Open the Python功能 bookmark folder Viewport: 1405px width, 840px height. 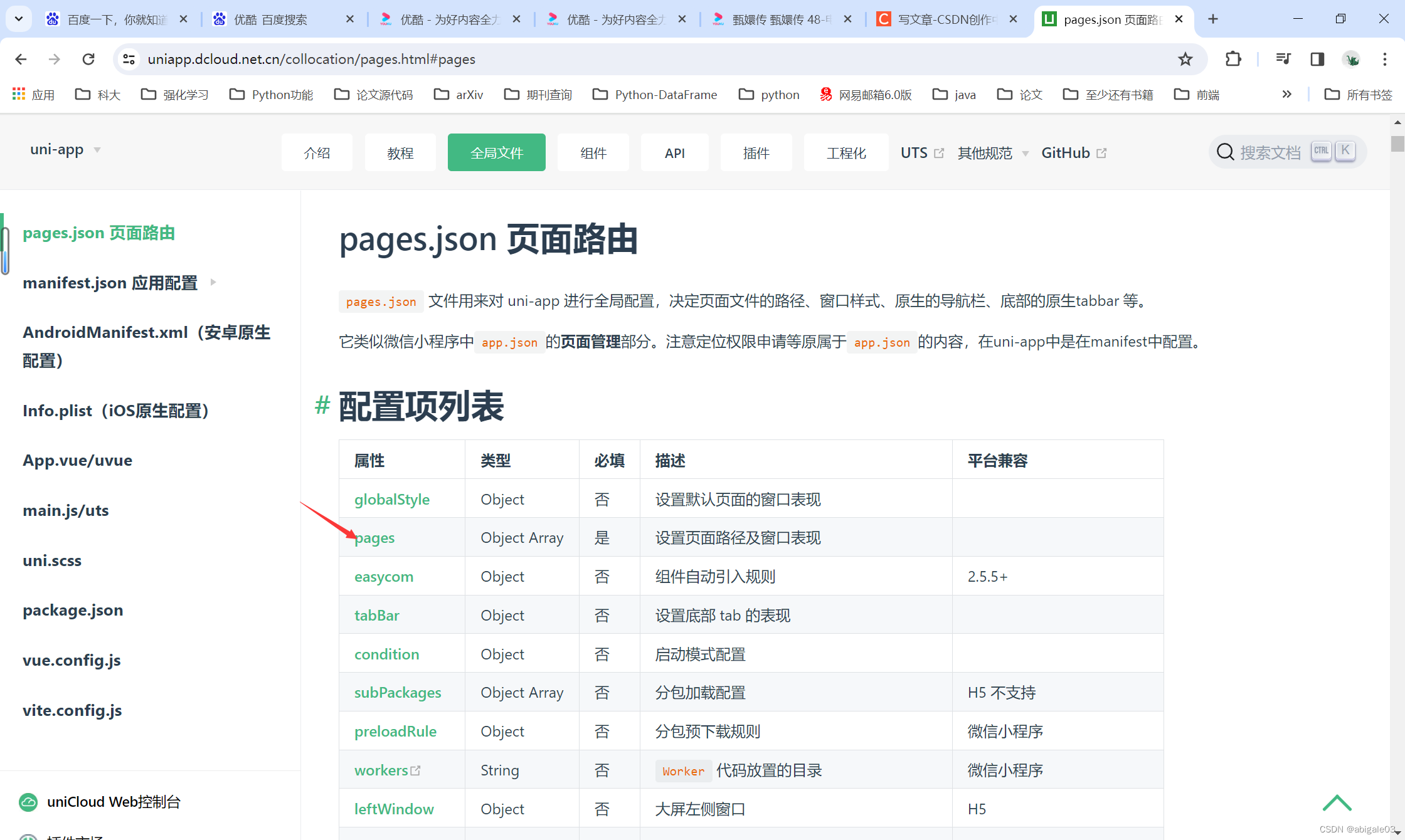tap(271, 95)
